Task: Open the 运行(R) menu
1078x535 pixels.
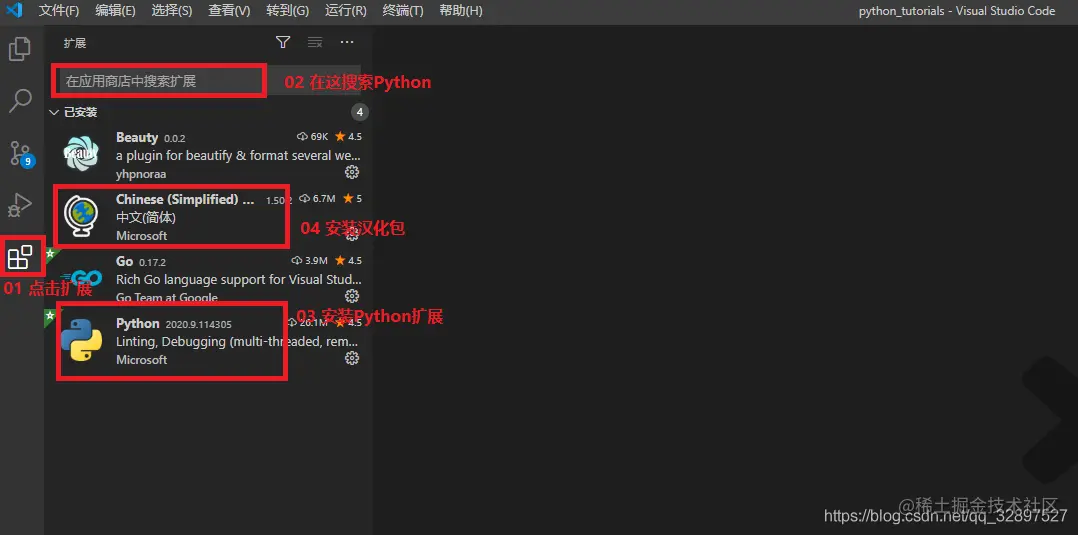Action: pos(345,11)
